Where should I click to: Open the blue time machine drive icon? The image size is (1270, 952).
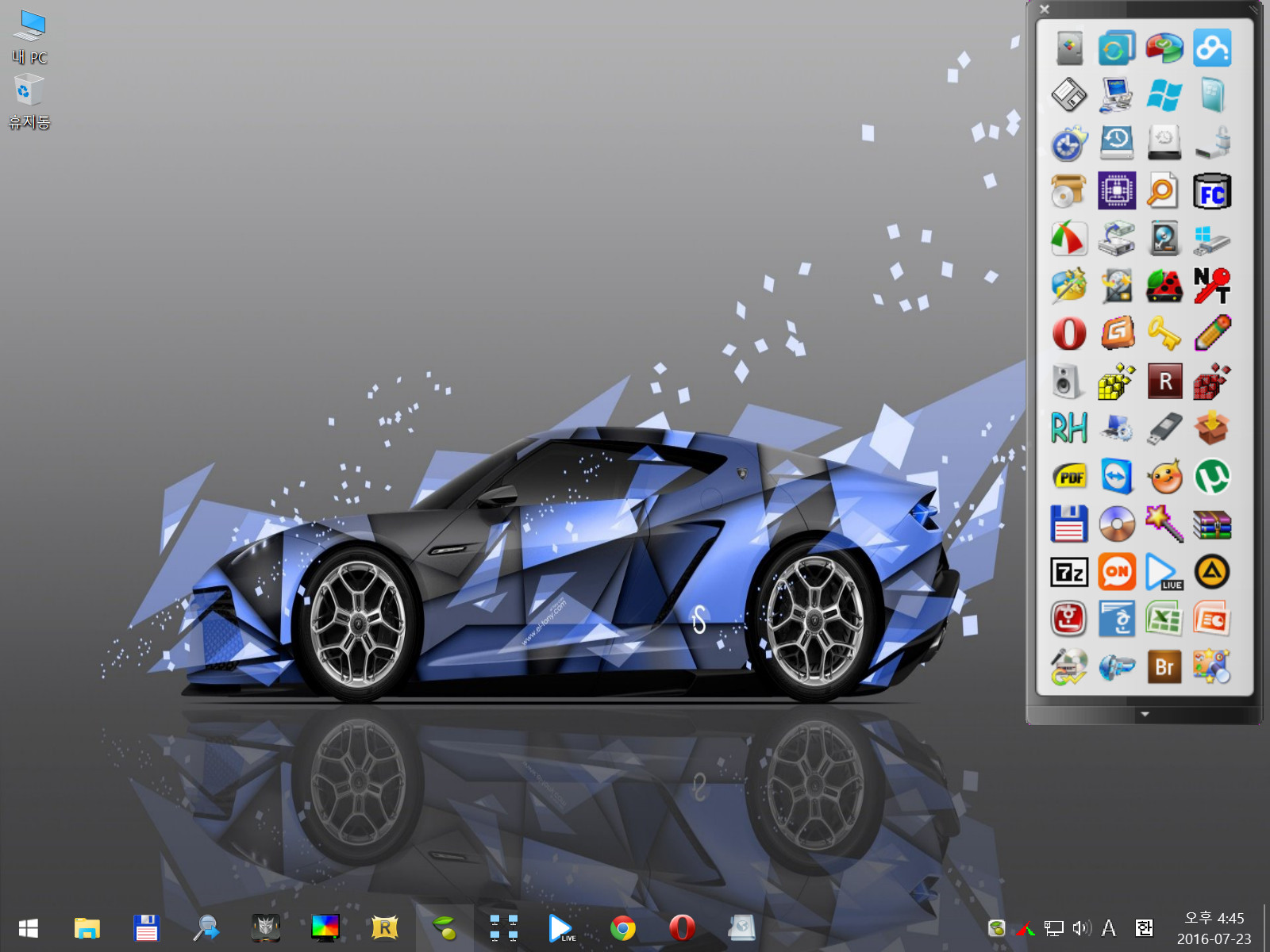pyautogui.click(x=1117, y=144)
